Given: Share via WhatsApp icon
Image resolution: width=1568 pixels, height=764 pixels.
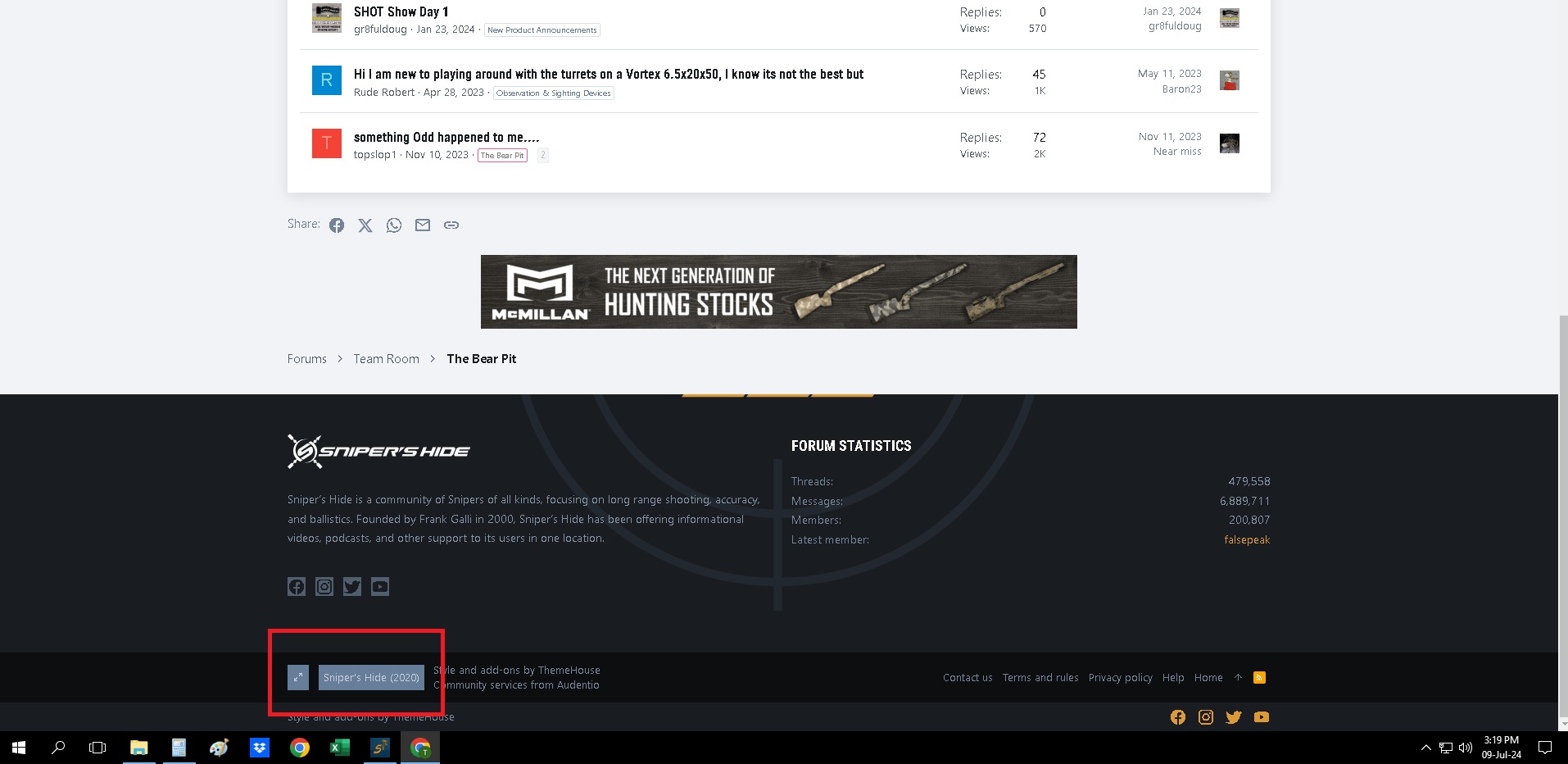Looking at the screenshot, I should click(394, 225).
